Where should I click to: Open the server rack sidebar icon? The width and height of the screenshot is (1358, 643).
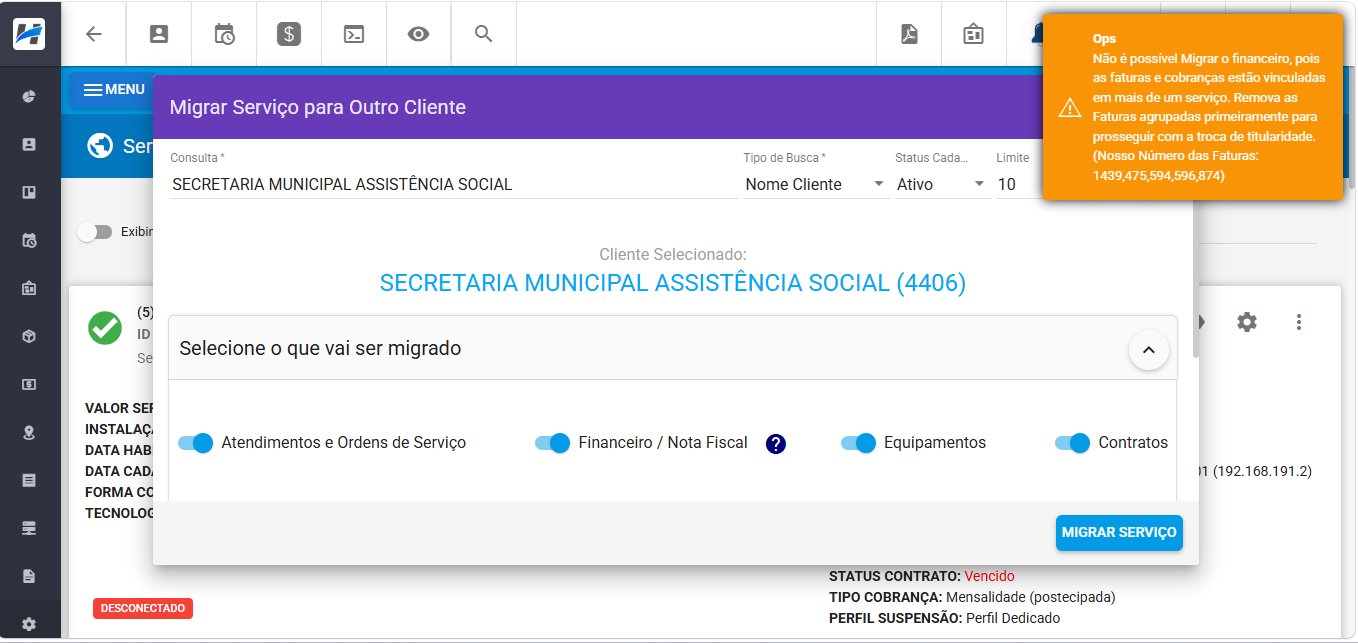[29, 528]
